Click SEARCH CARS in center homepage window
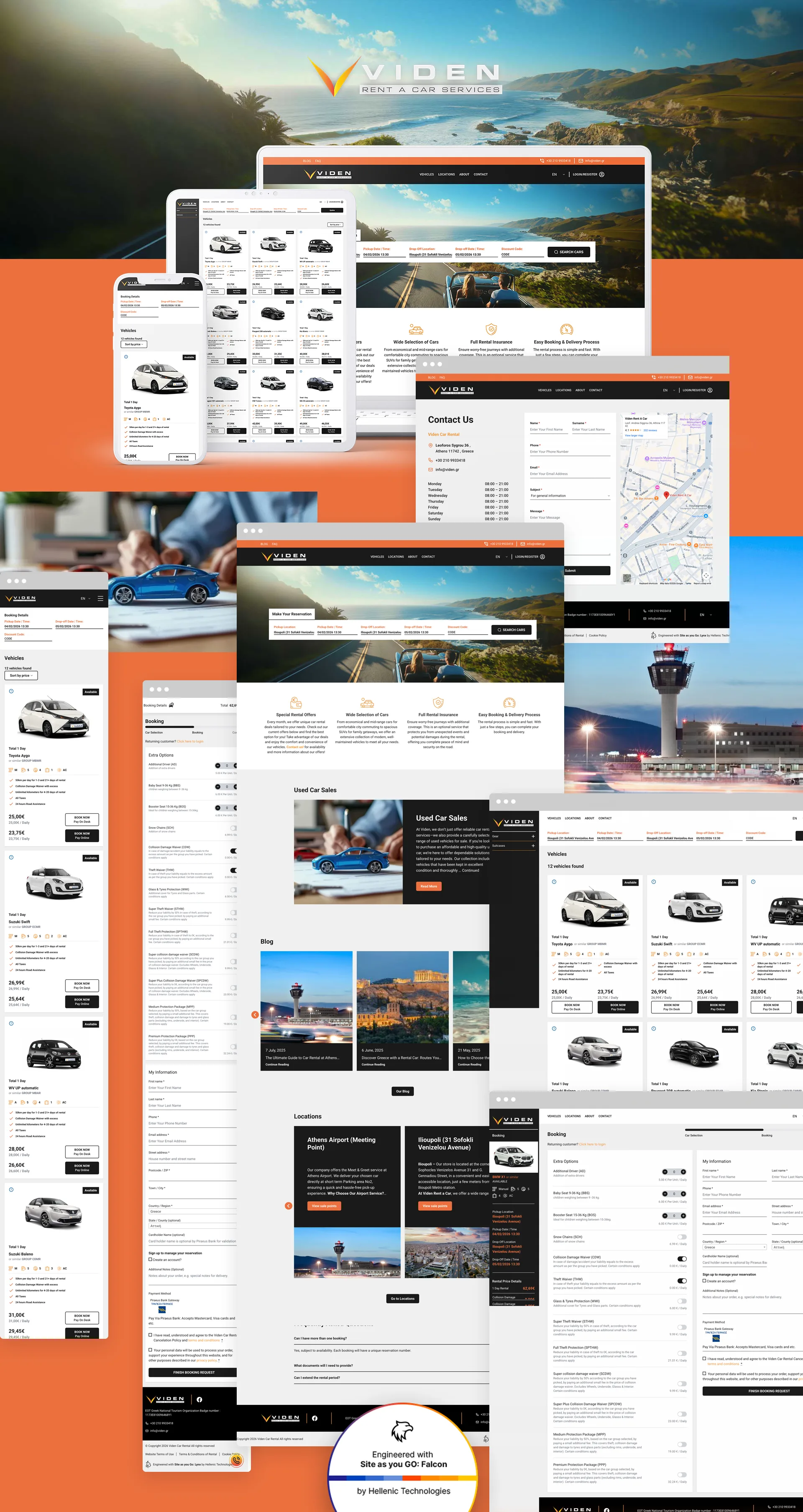Viewport: 803px width, 1512px height. (511, 630)
